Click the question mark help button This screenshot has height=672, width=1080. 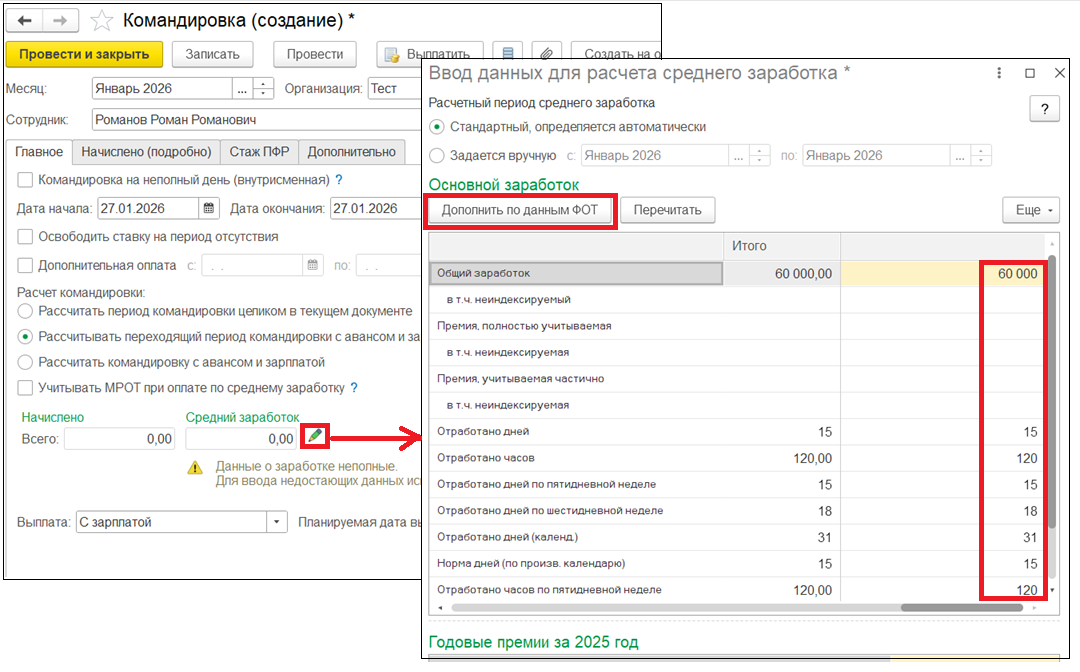tap(1044, 109)
